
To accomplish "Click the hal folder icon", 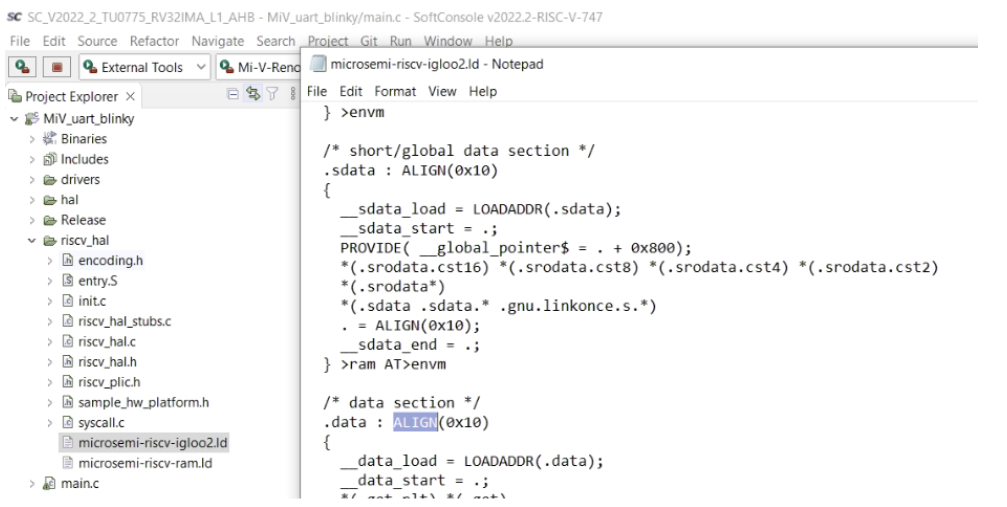I will pyautogui.click(x=49, y=200).
